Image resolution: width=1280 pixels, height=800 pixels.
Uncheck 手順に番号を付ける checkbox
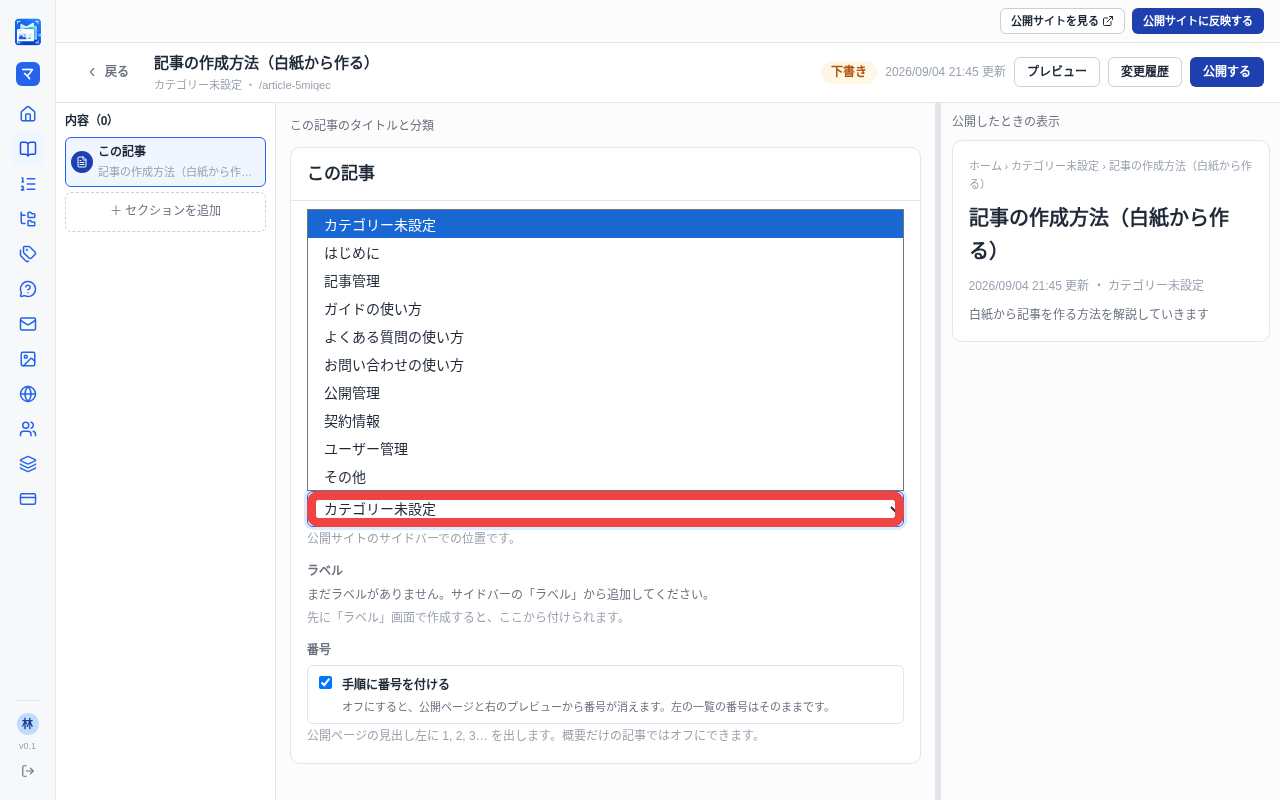point(325,682)
